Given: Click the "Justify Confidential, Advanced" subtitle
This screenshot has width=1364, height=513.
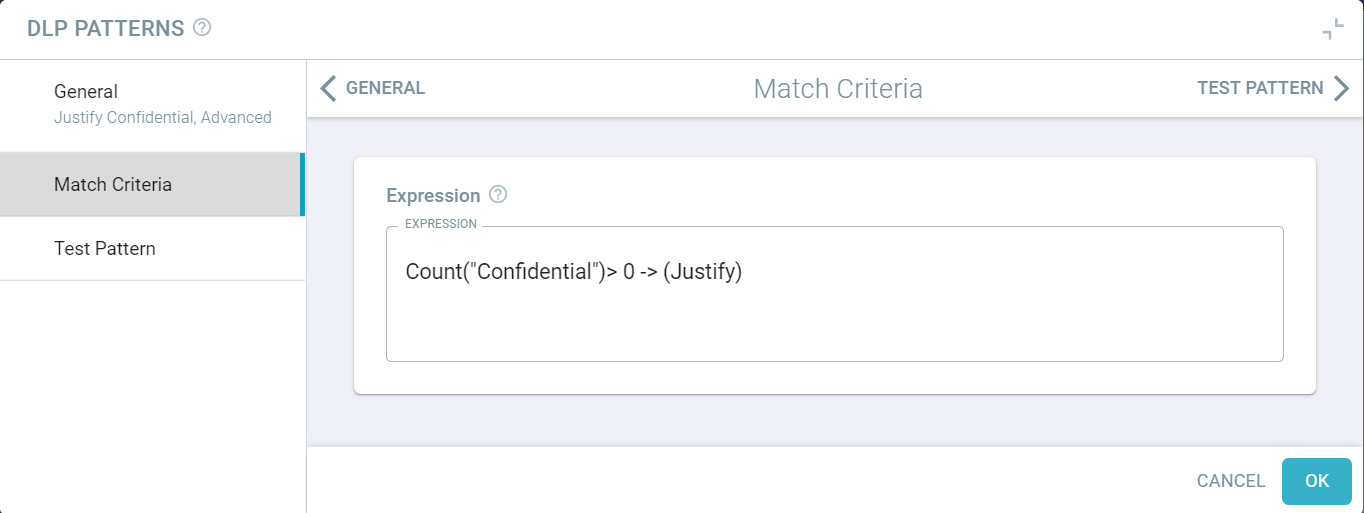Looking at the screenshot, I should tap(163, 117).
